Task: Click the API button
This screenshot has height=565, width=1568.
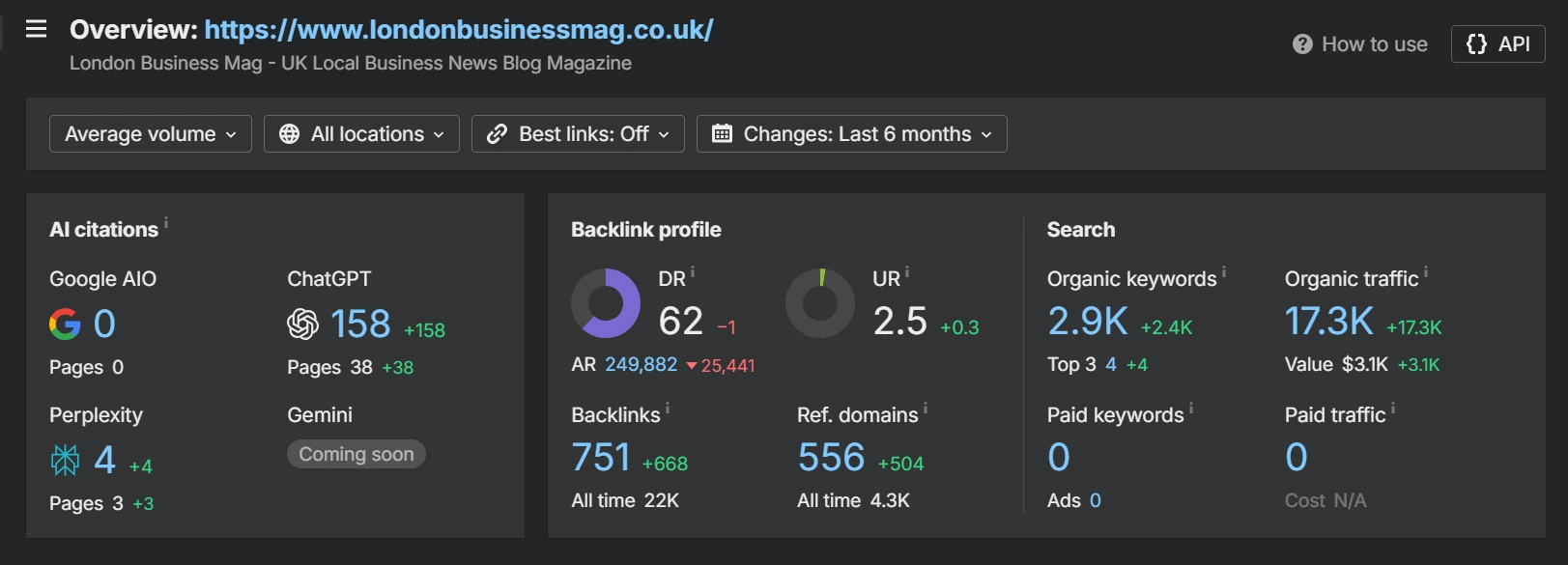Action: pos(1497,44)
